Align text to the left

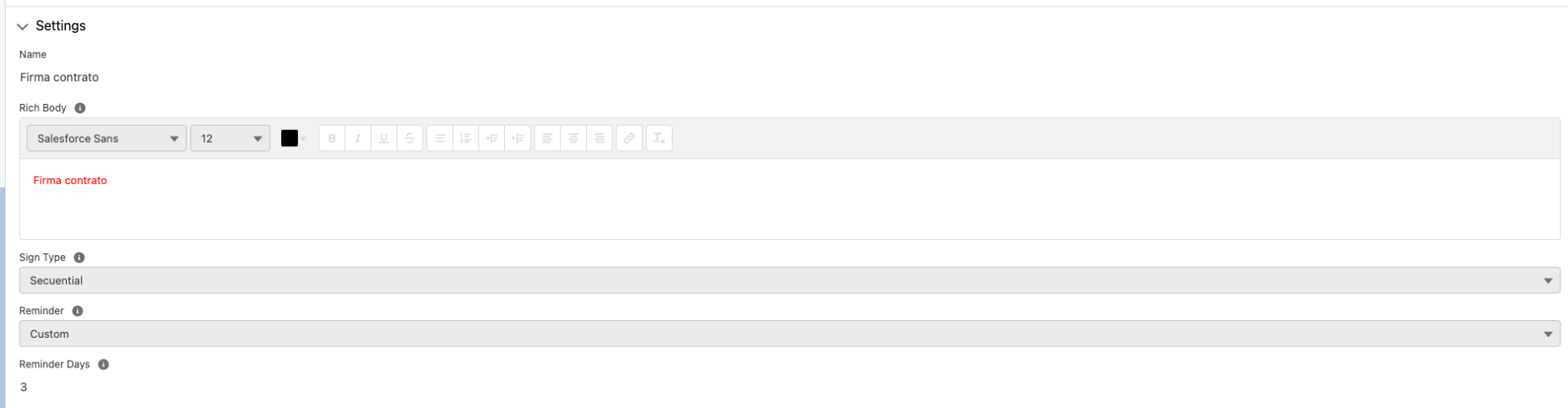[547, 139]
